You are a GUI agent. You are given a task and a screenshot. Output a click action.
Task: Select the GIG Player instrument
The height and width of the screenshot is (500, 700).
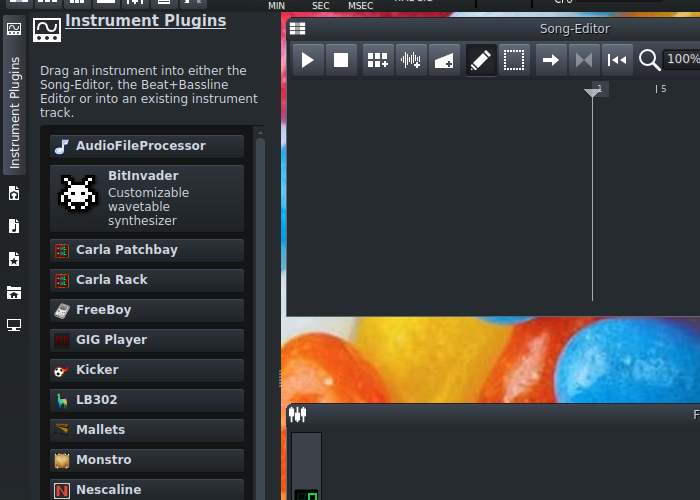click(147, 340)
